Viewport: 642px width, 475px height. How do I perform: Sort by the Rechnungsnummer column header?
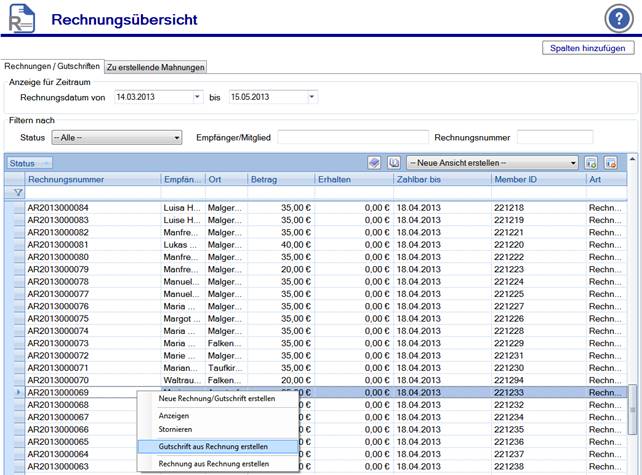[x=93, y=179]
